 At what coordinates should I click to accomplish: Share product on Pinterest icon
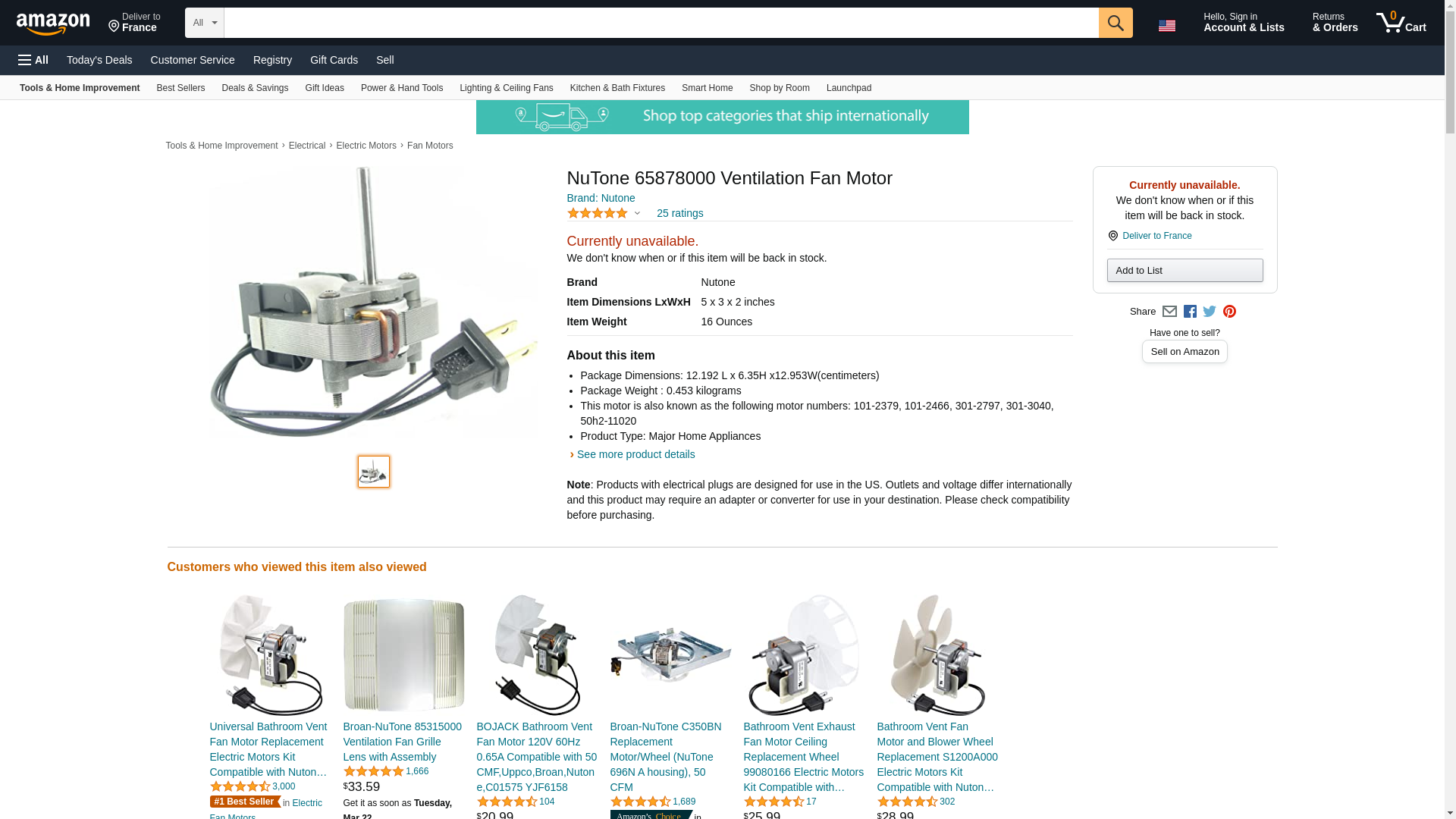pos(1229,312)
